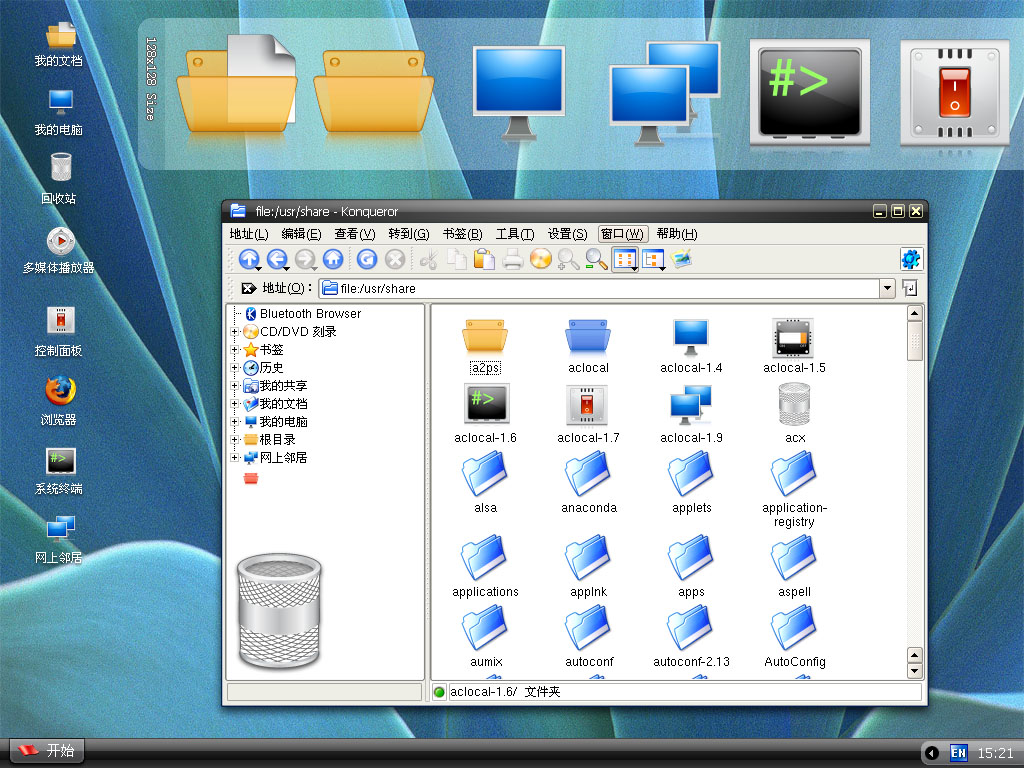Expand the 我的电脑 tree node
This screenshot has width=1024, height=768.
(234, 422)
